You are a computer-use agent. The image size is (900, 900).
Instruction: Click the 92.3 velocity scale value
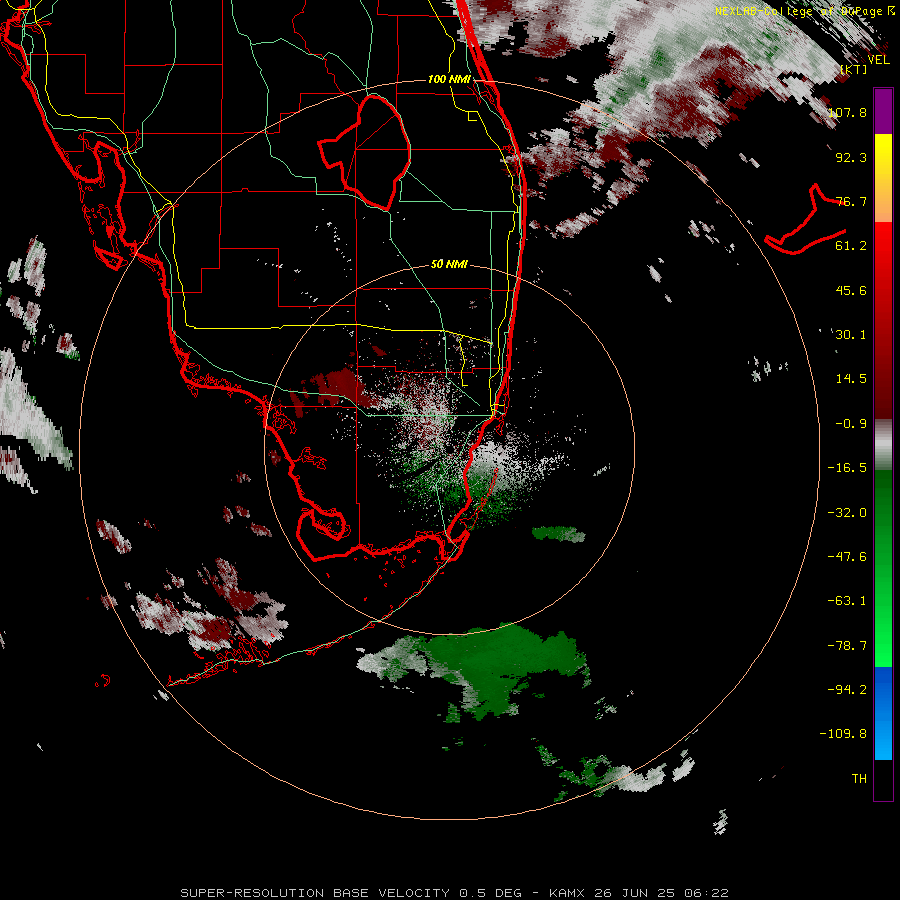pyautogui.click(x=851, y=157)
